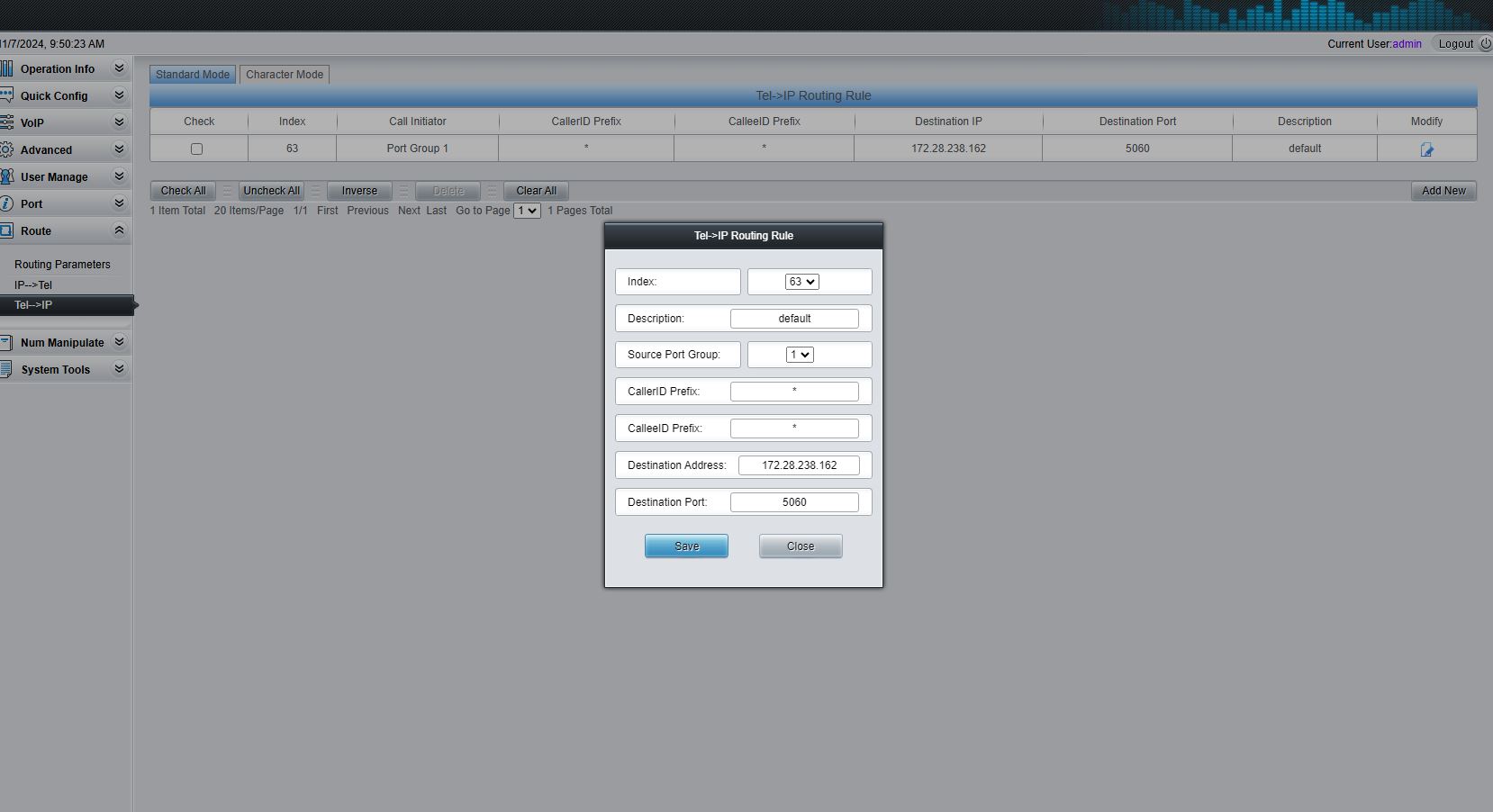This screenshot has height=812, width=1493.
Task: Click the admin current user link
Action: pos(1407,44)
